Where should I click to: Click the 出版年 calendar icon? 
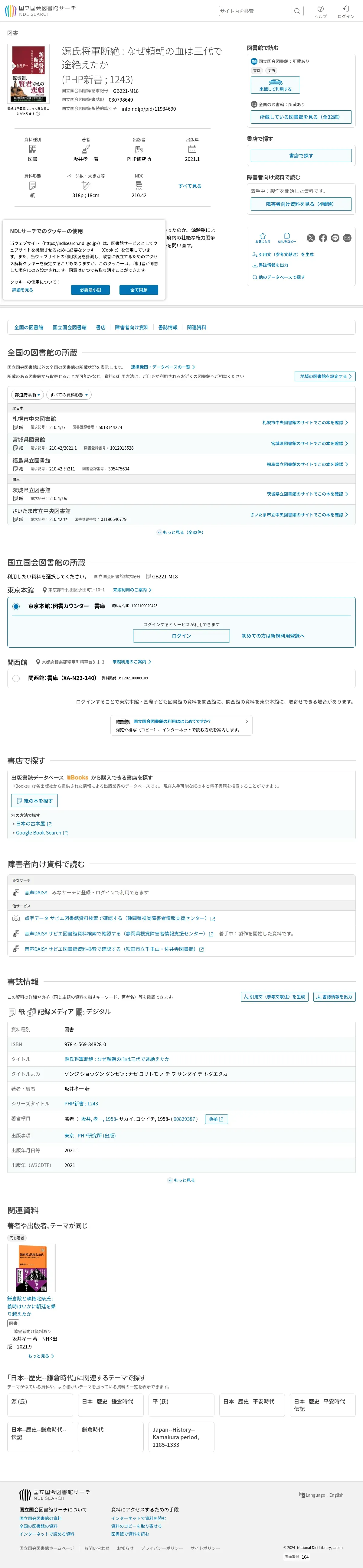coord(192,149)
